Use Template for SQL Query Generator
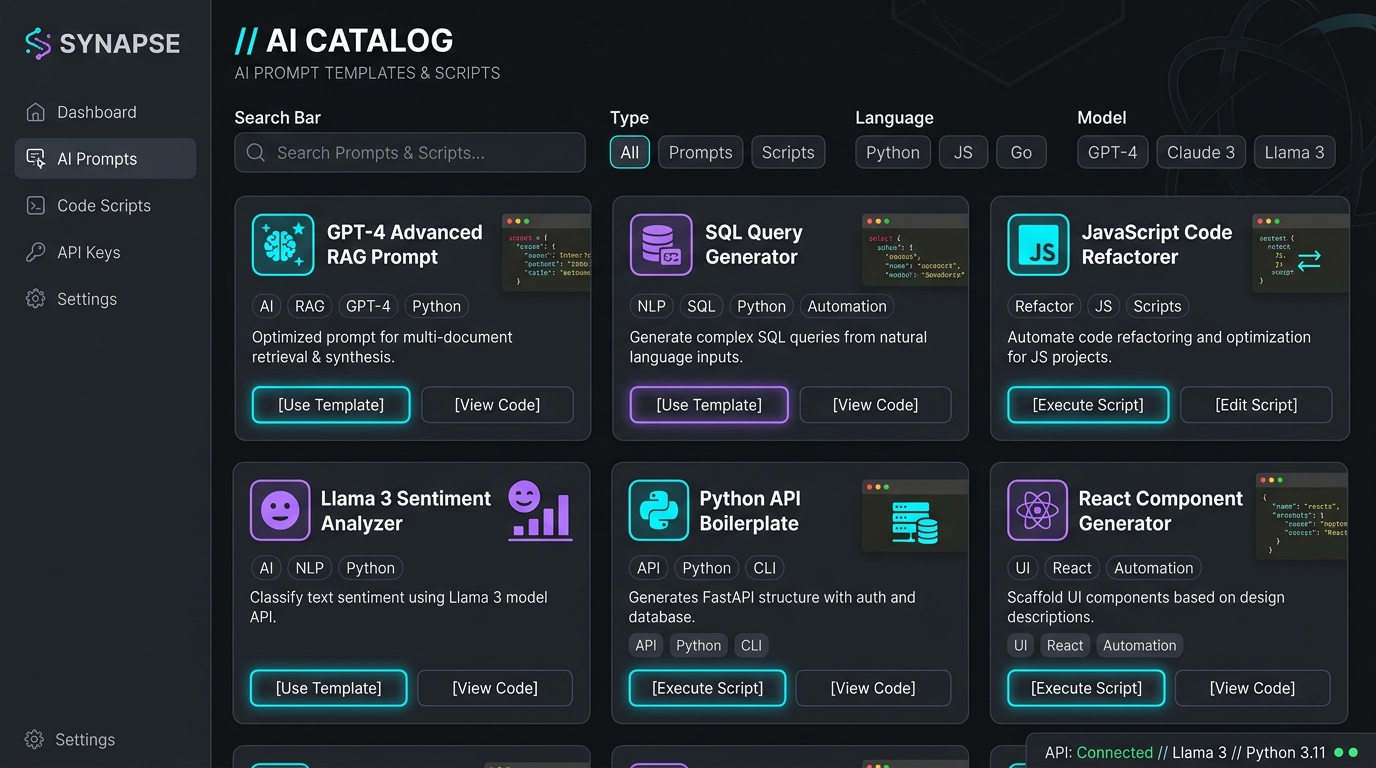Screen dimensions: 1376x768 click(x=709, y=405)
